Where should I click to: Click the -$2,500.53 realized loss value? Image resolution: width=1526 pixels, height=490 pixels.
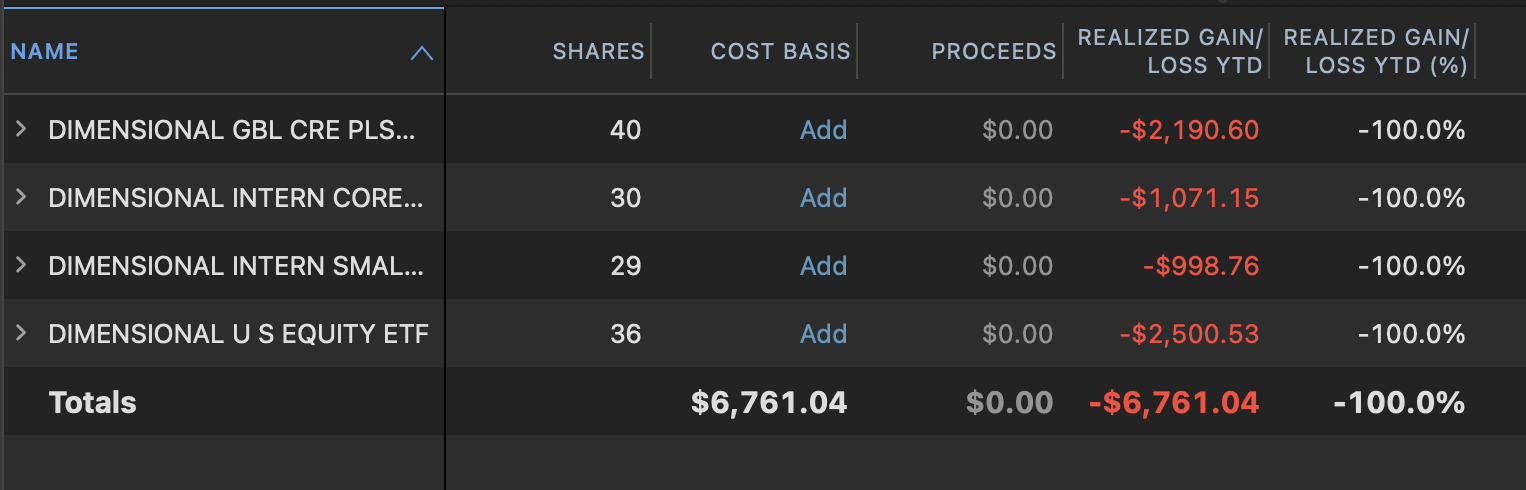[x=1189, y=334]
